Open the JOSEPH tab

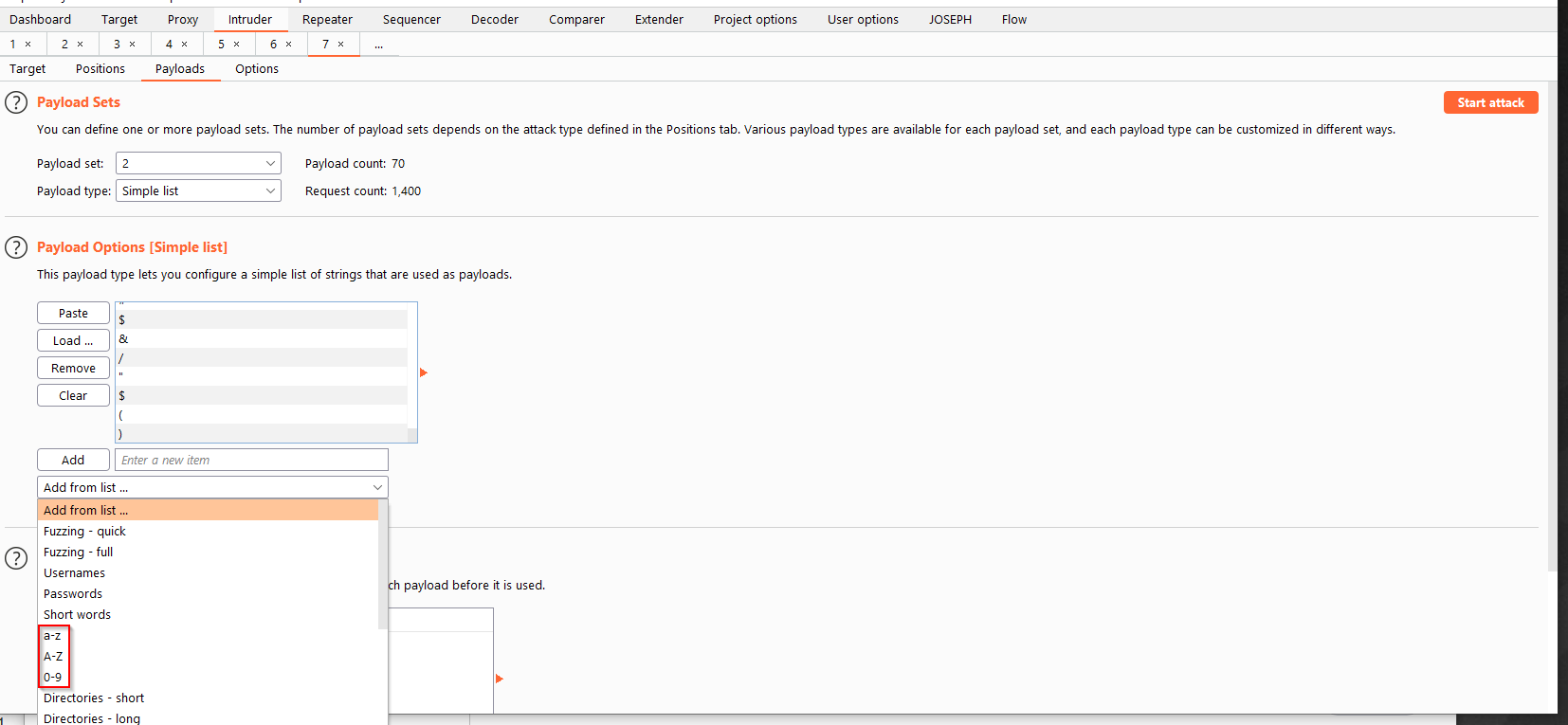pos(950,20)
